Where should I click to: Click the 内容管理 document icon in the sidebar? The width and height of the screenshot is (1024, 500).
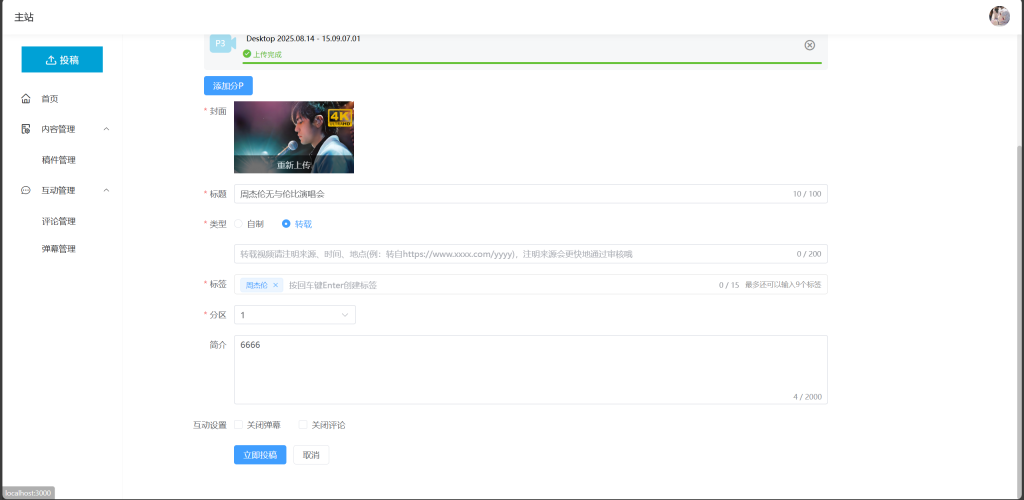[x=26, y=129]
